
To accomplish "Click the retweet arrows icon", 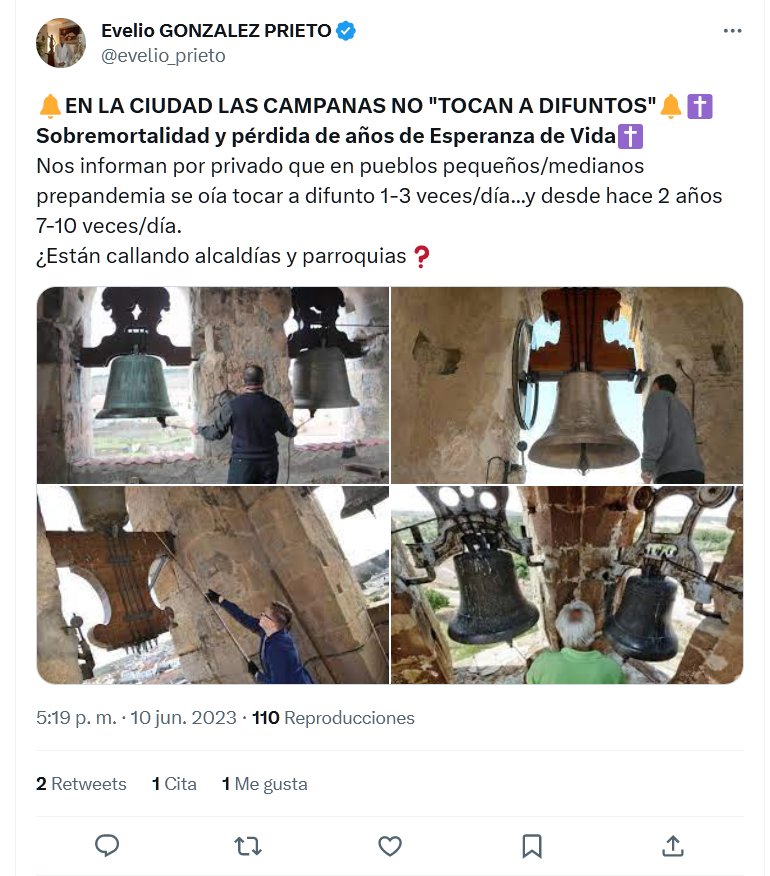I will [x=248, y=846].
